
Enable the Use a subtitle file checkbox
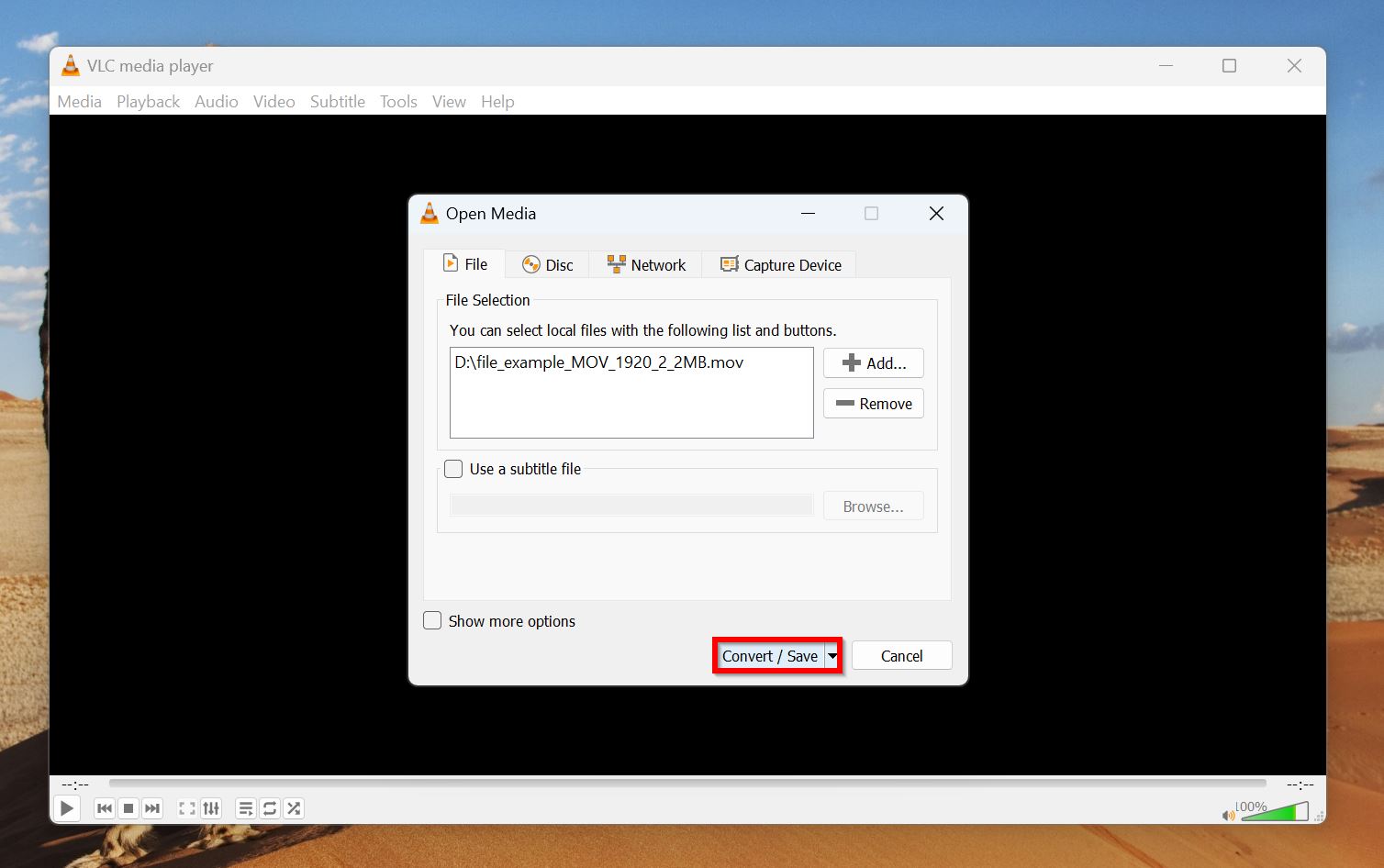453,469
